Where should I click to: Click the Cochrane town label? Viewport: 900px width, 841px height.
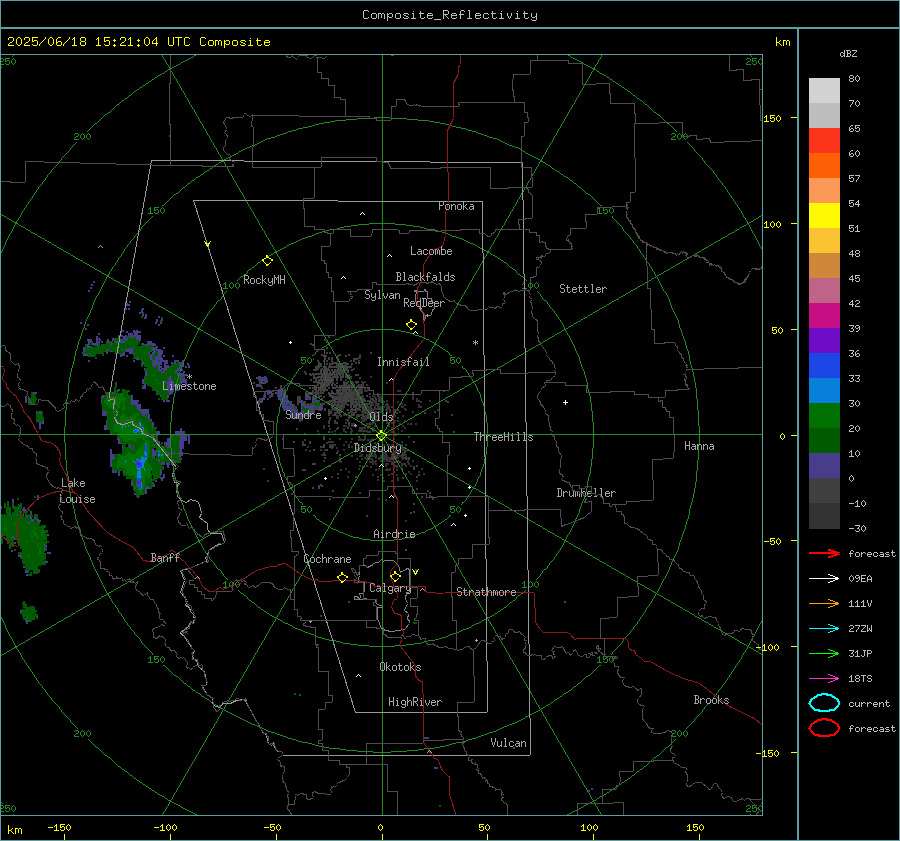tap(327, 559)
